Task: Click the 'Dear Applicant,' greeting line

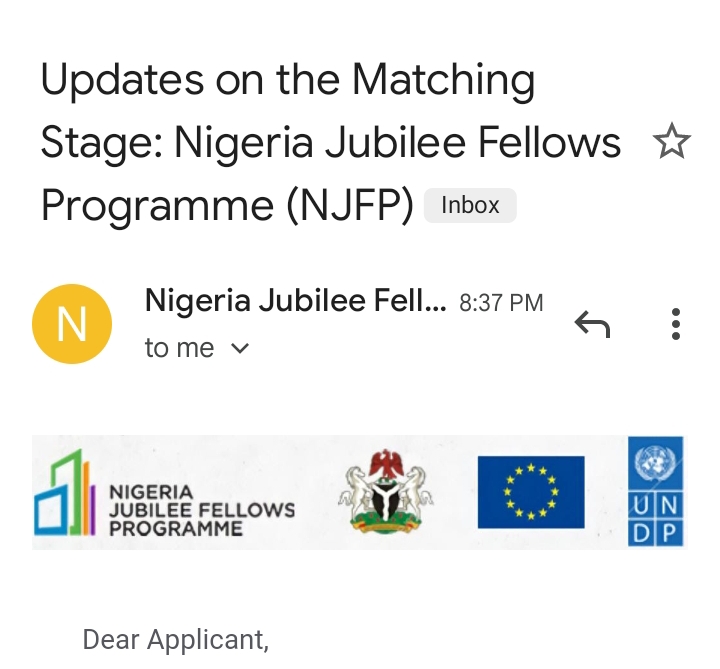Action: tap(175, 639)
